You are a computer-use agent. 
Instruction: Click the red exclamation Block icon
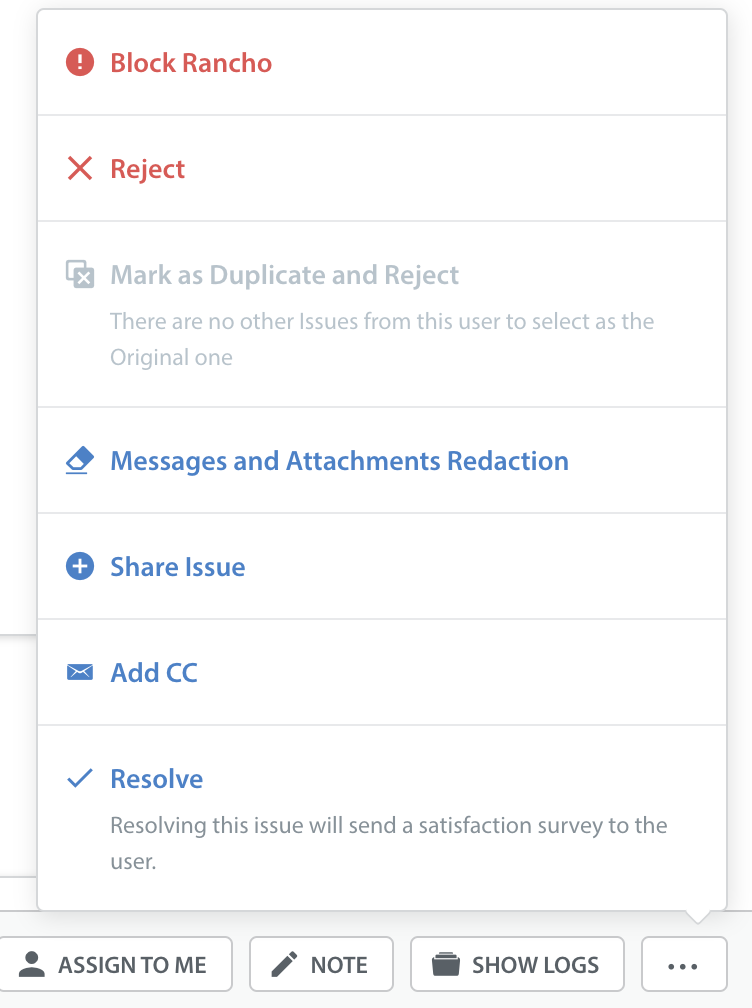pos(80,62)
